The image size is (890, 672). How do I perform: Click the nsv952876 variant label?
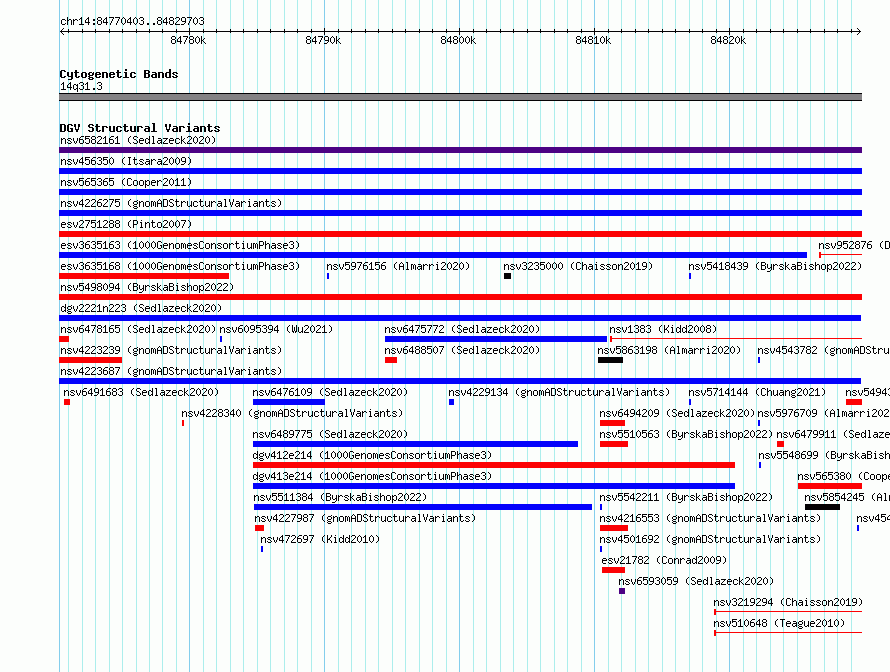854,245
